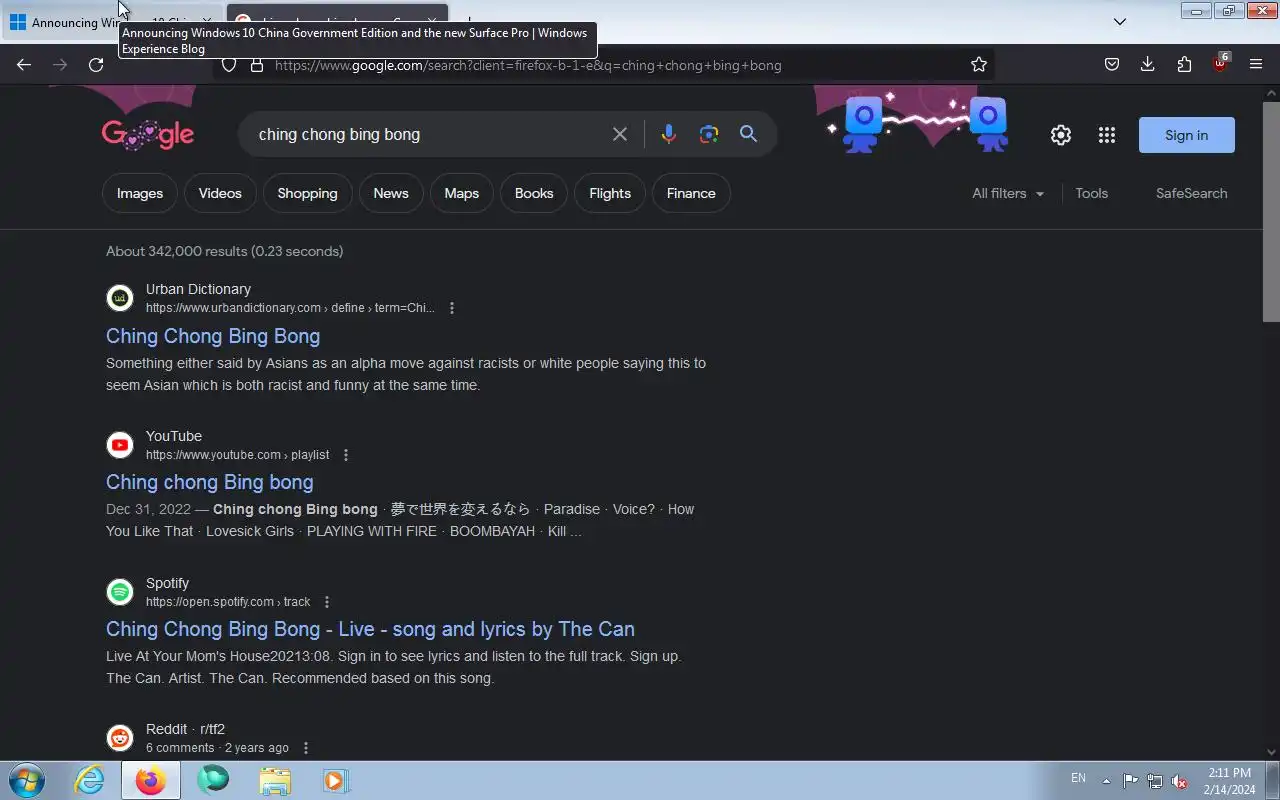Filter results by Flights
1280x800 pixels.
(610, 193)
